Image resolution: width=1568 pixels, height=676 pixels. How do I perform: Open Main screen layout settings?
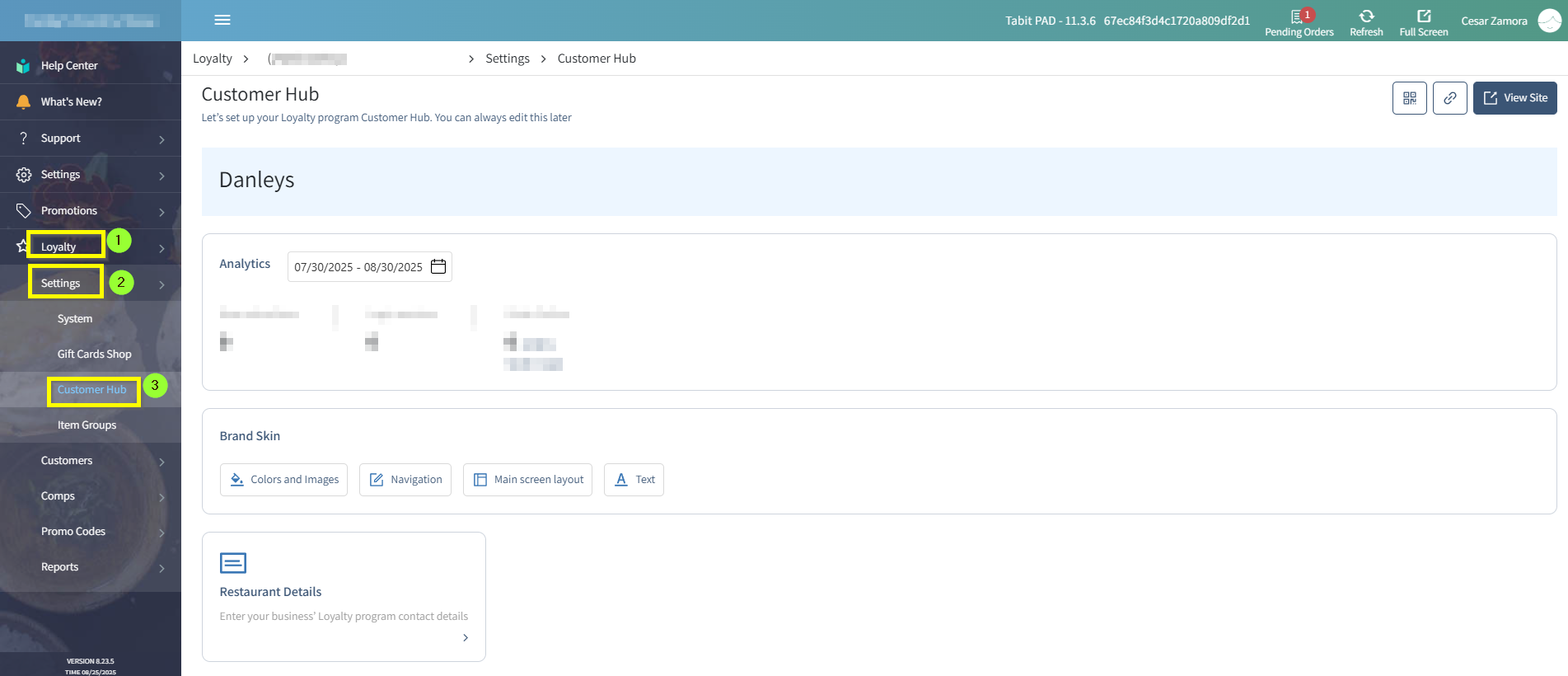(527, 480)
